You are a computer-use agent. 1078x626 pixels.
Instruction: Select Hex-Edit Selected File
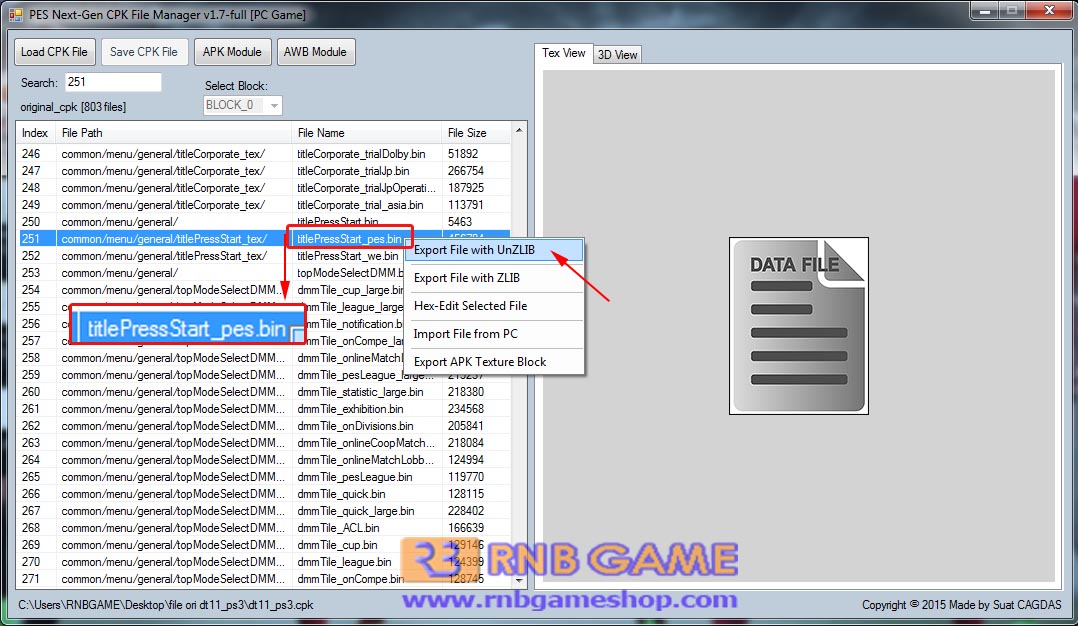[494, 306]
